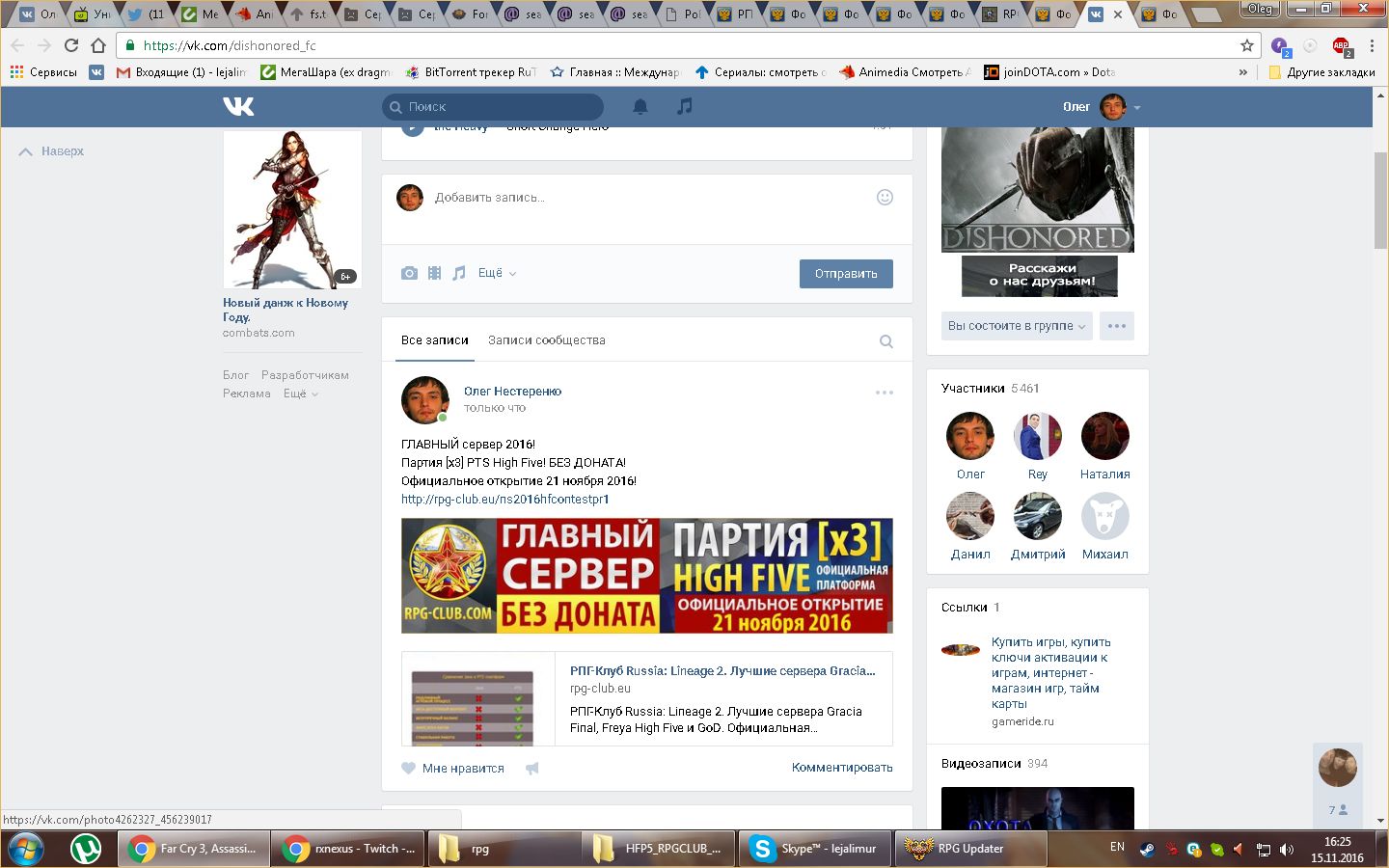The image size is (1389, 868).
Task: Open uTorrent from the taskbar
Action: click(x=86, y=849)
